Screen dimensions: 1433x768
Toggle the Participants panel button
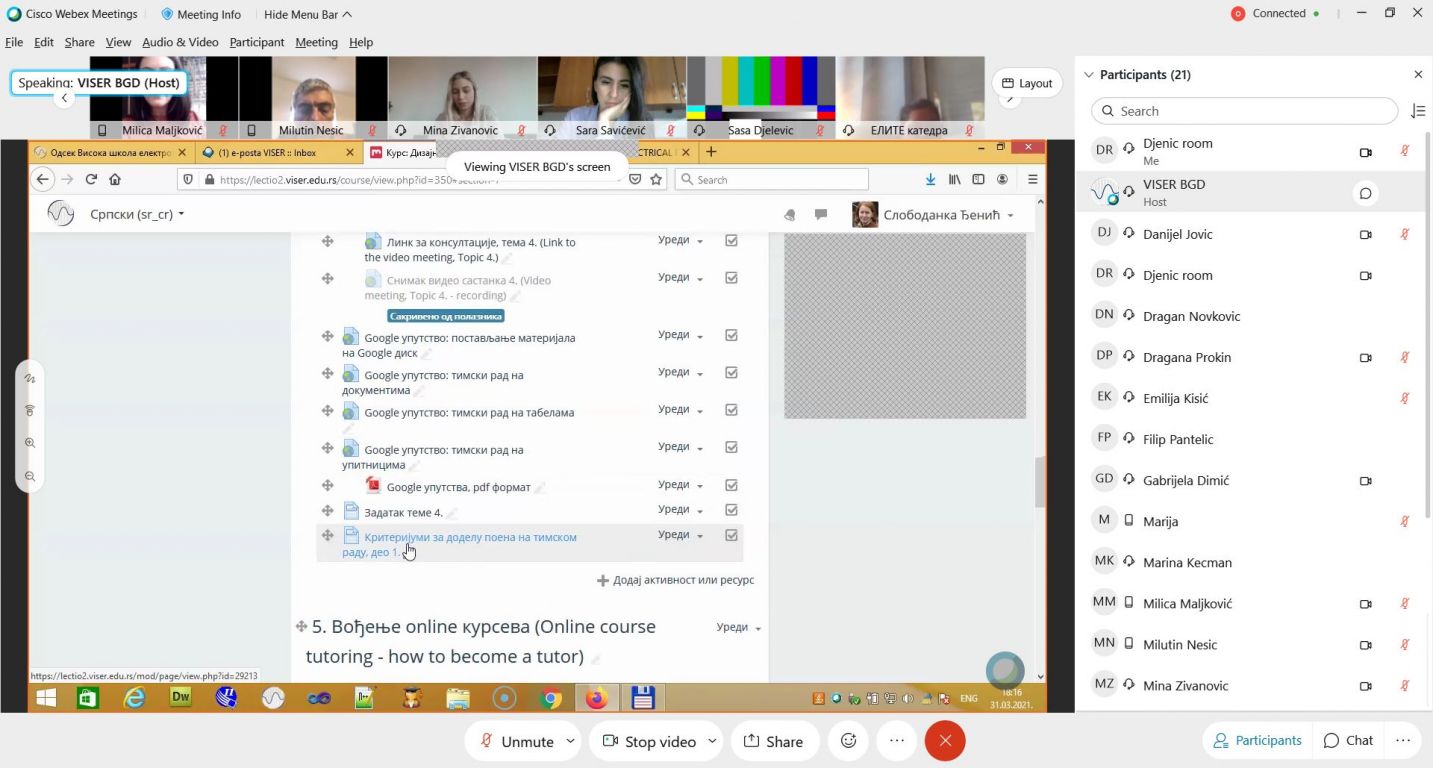[x=1257, y=740]
